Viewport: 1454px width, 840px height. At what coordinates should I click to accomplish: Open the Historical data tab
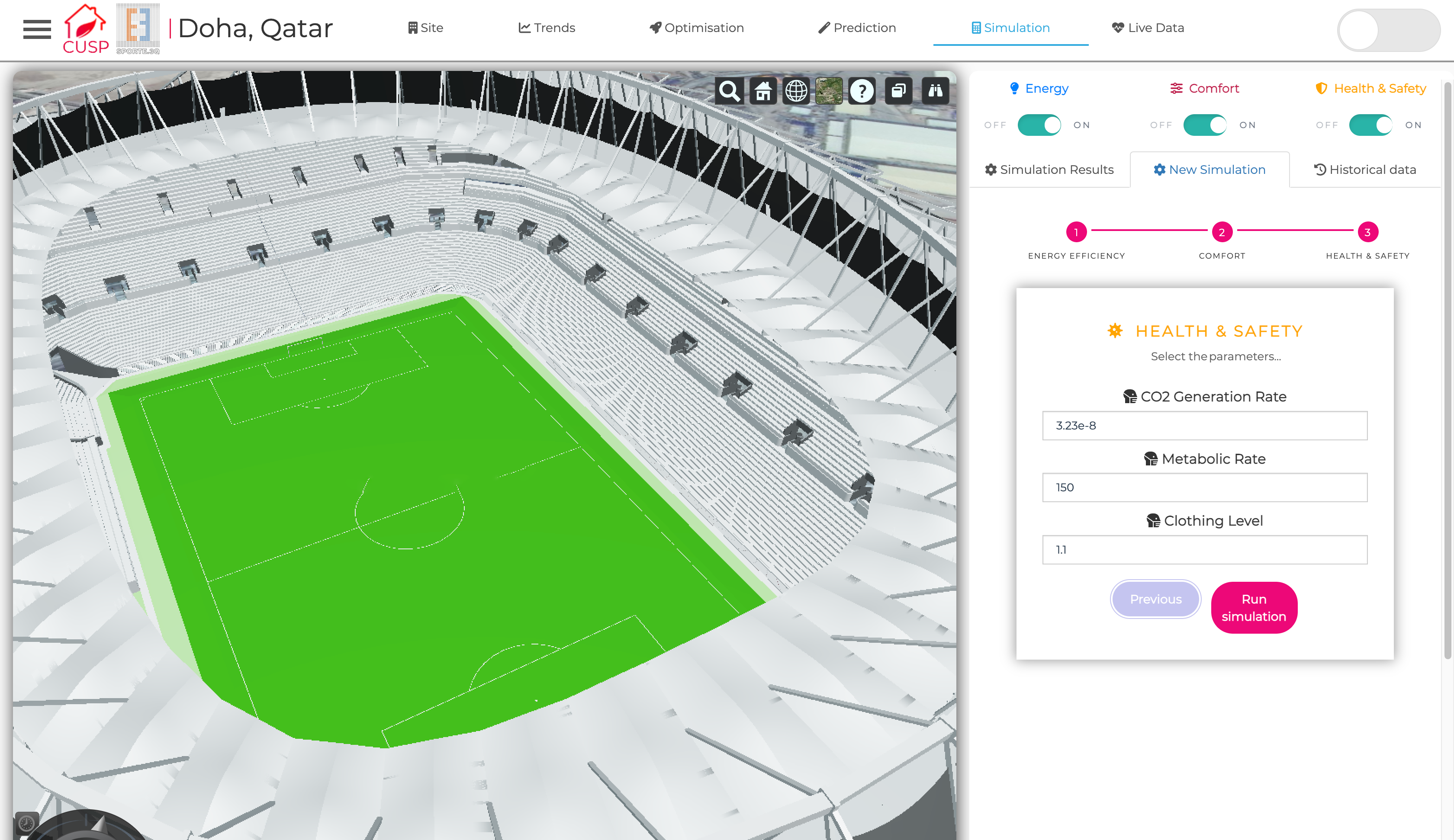click(x=1365, y=170)
